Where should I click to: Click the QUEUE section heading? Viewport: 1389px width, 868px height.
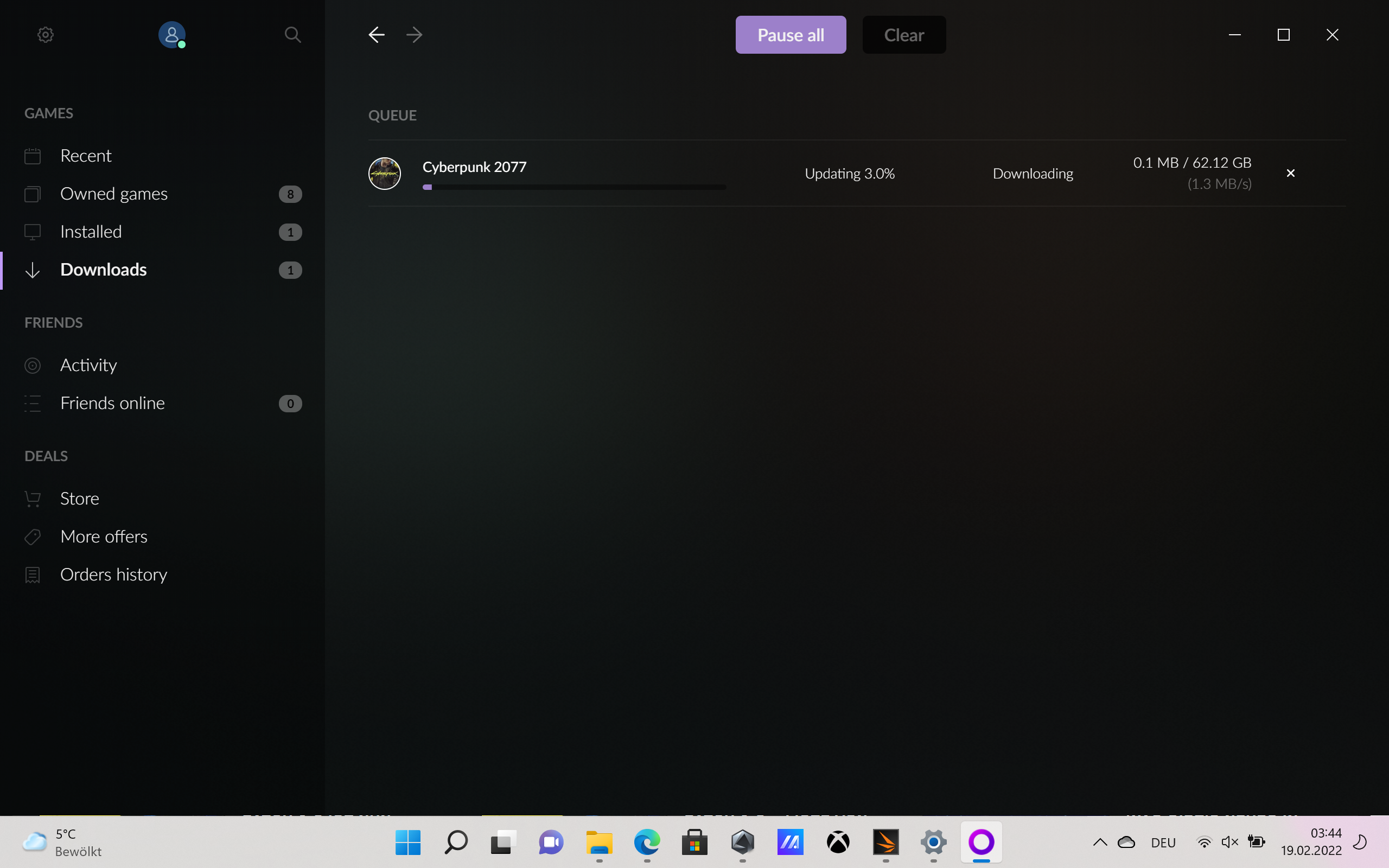[x=393, y=116]
